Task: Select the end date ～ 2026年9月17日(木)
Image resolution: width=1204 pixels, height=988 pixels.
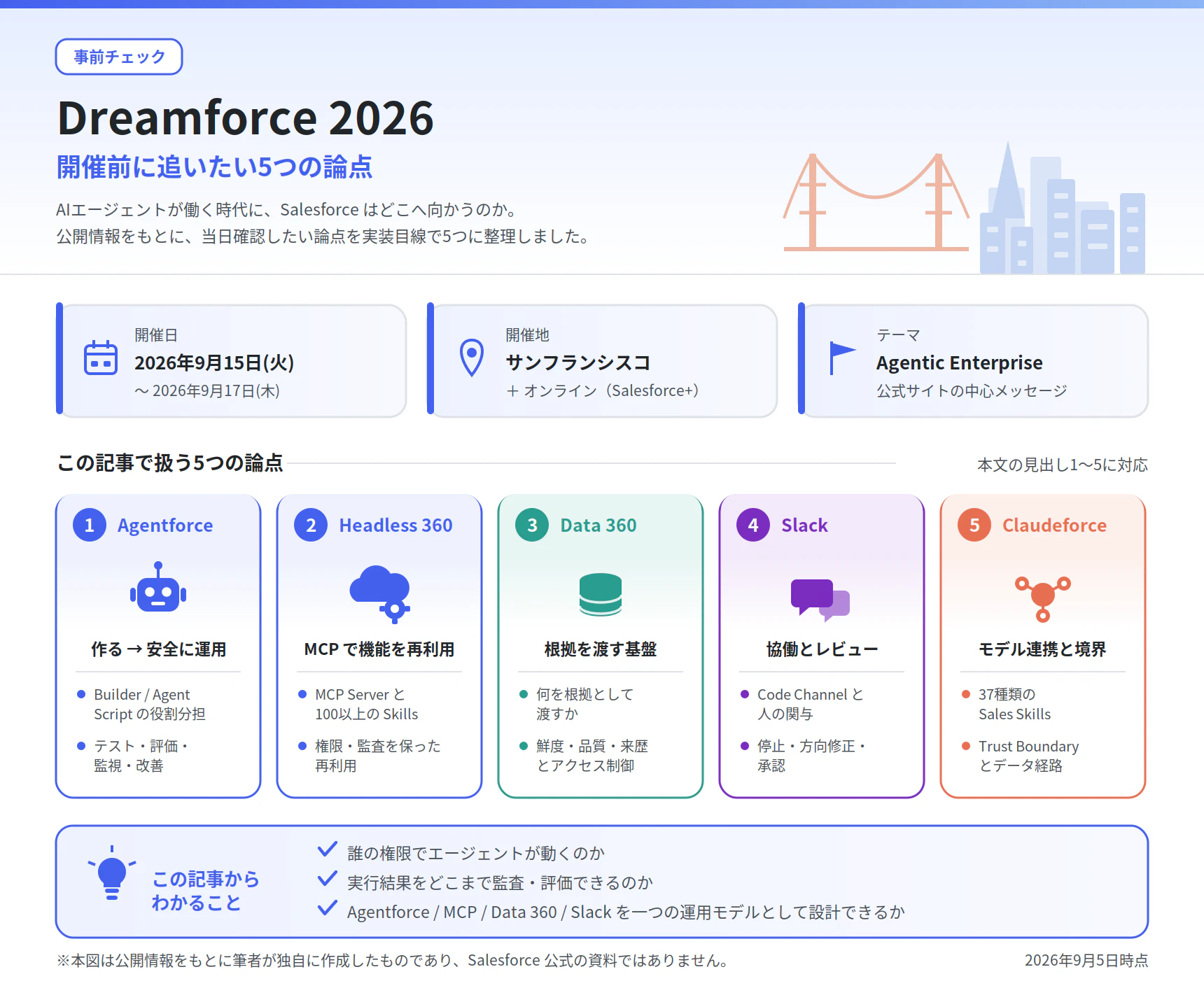Action: coord(207,390)
